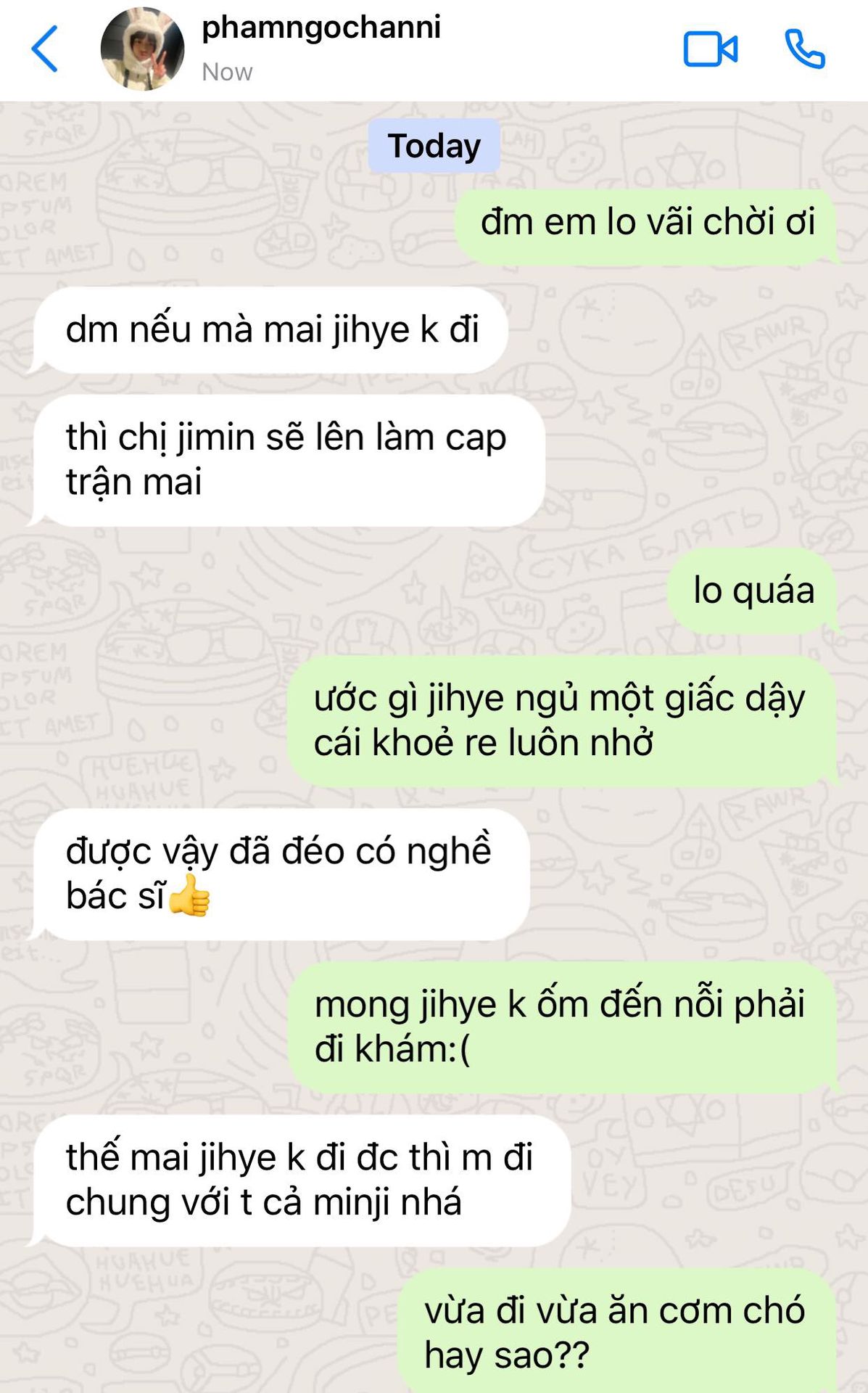The width and height of the screenshot is (868, 1393).
Task: Select the 'lo quáa' message bubble
Action: click(753, 591)
